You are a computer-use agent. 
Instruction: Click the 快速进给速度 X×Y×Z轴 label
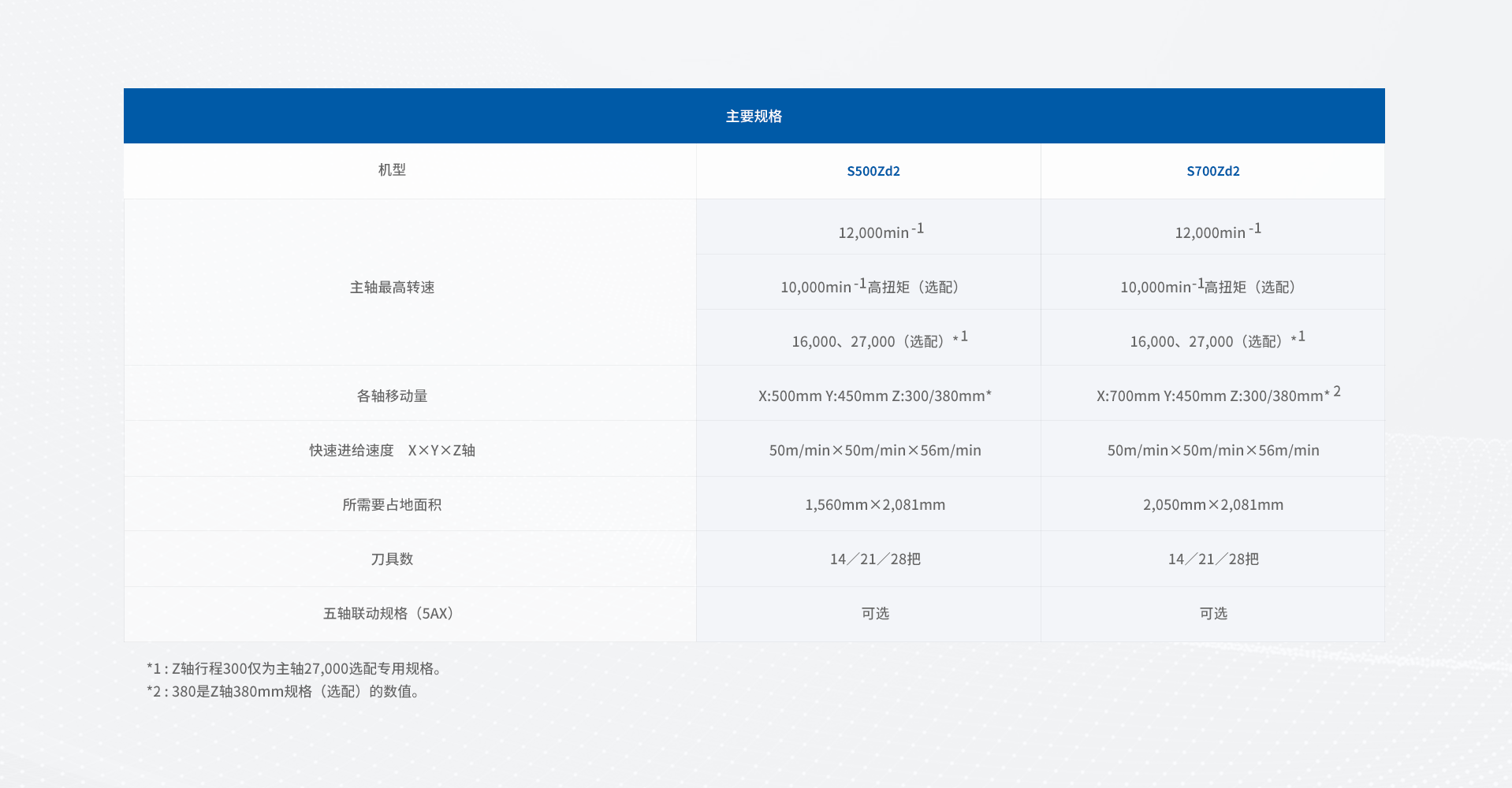[x=393, y=450]
